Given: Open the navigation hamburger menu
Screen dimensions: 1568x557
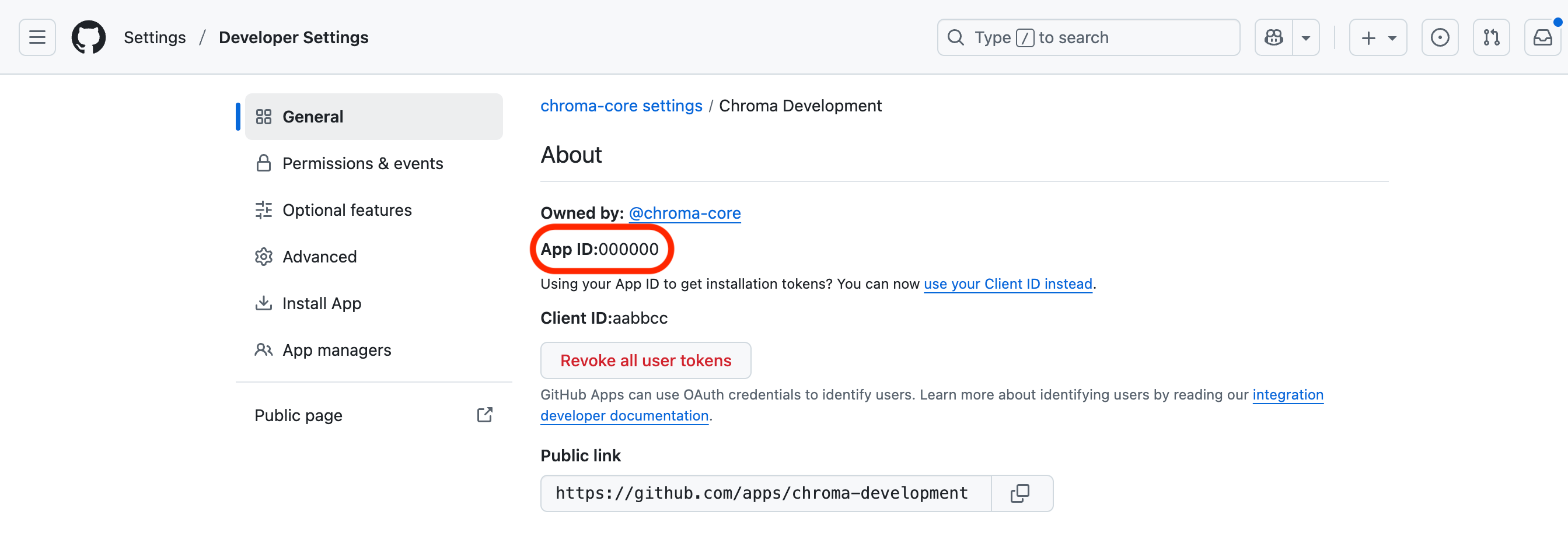Looking at the screenshot, I should tap(37, 37).
